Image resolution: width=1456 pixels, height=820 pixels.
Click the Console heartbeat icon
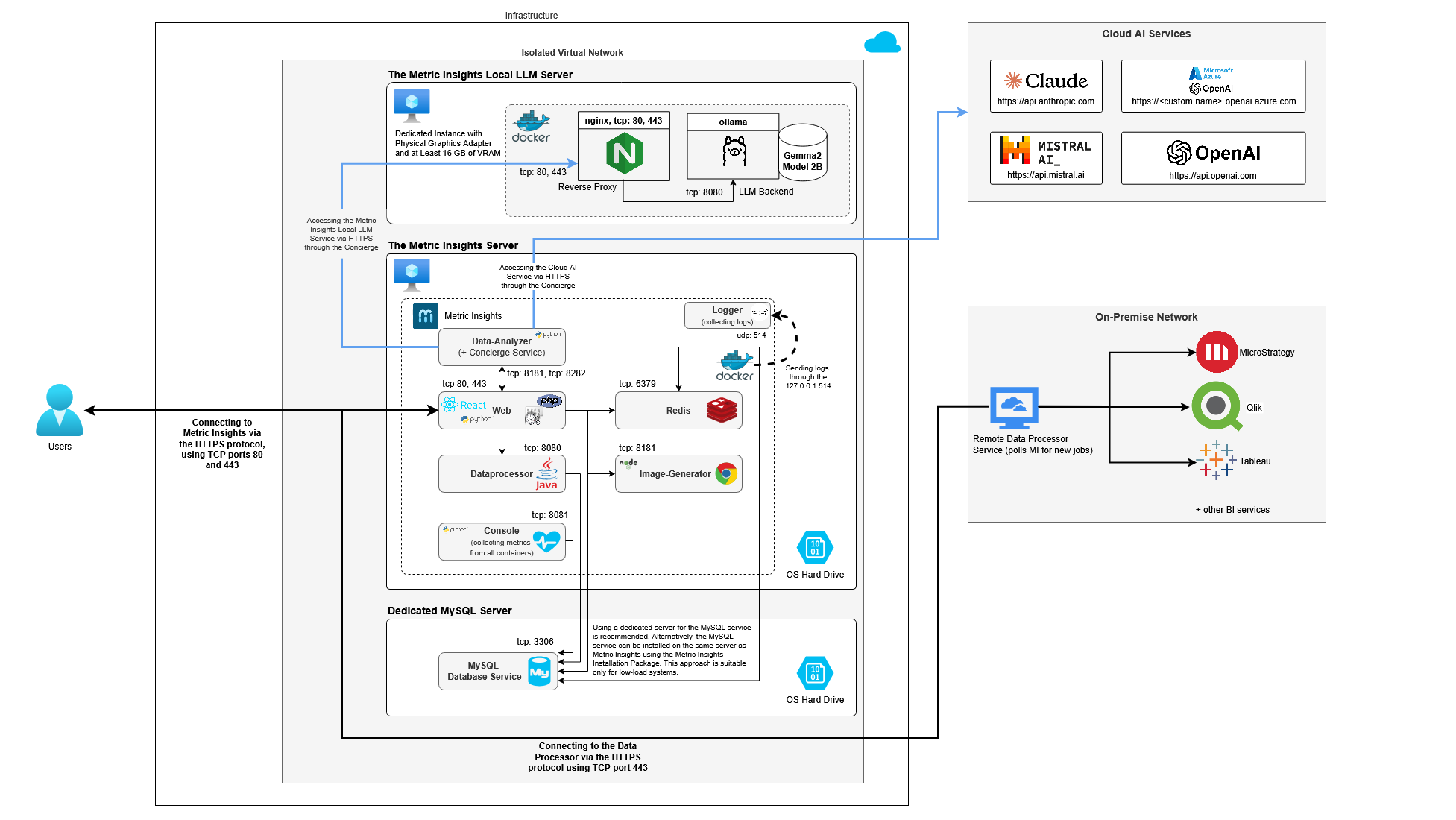[546, 541]
